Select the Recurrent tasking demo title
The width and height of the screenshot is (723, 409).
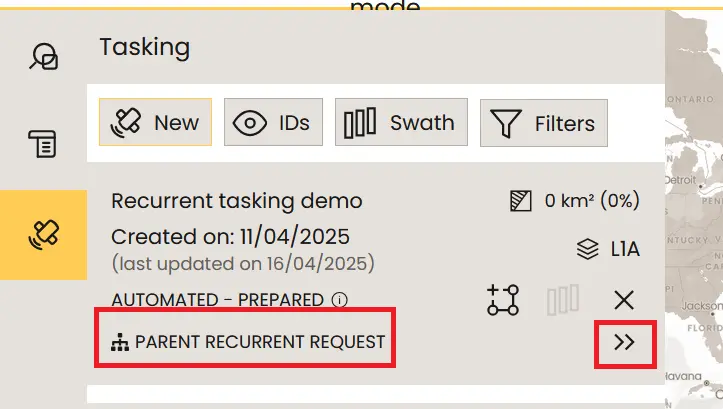pos(236,200)
